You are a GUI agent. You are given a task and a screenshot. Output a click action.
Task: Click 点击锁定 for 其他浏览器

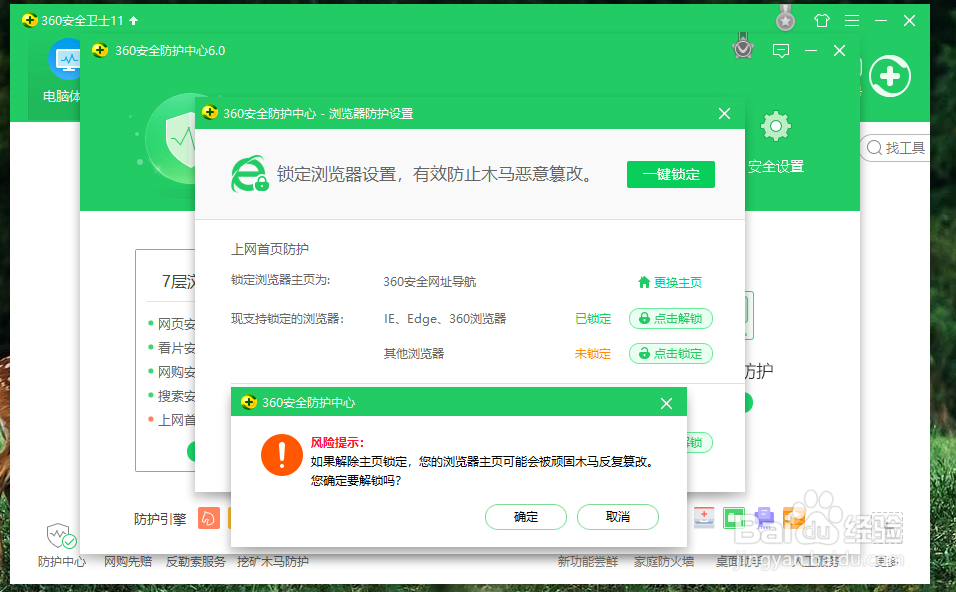pos(671,354)
